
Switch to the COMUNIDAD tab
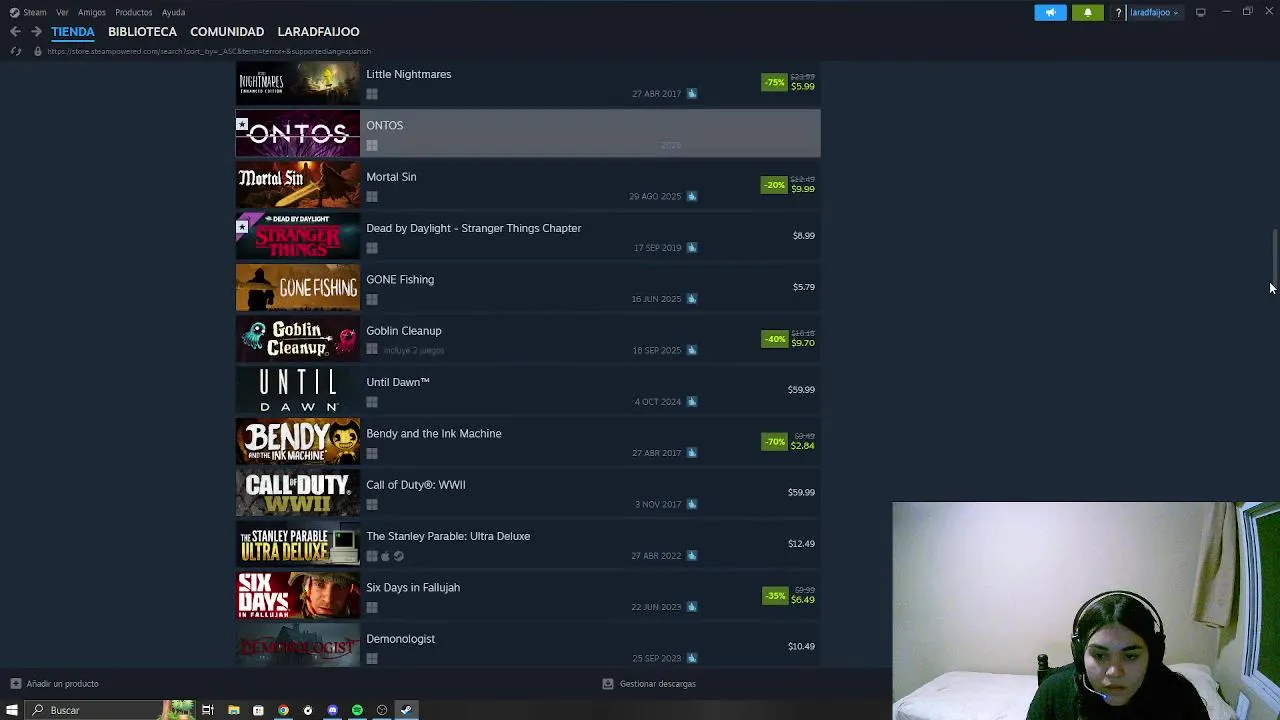(x=227, y=32)
